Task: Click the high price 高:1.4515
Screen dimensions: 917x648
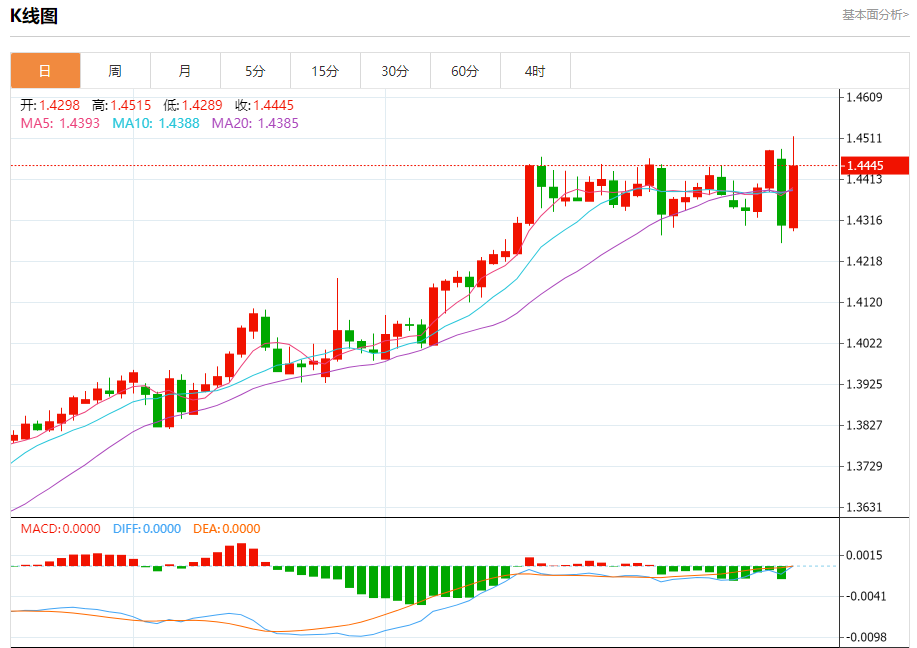Action: [121, 105]
